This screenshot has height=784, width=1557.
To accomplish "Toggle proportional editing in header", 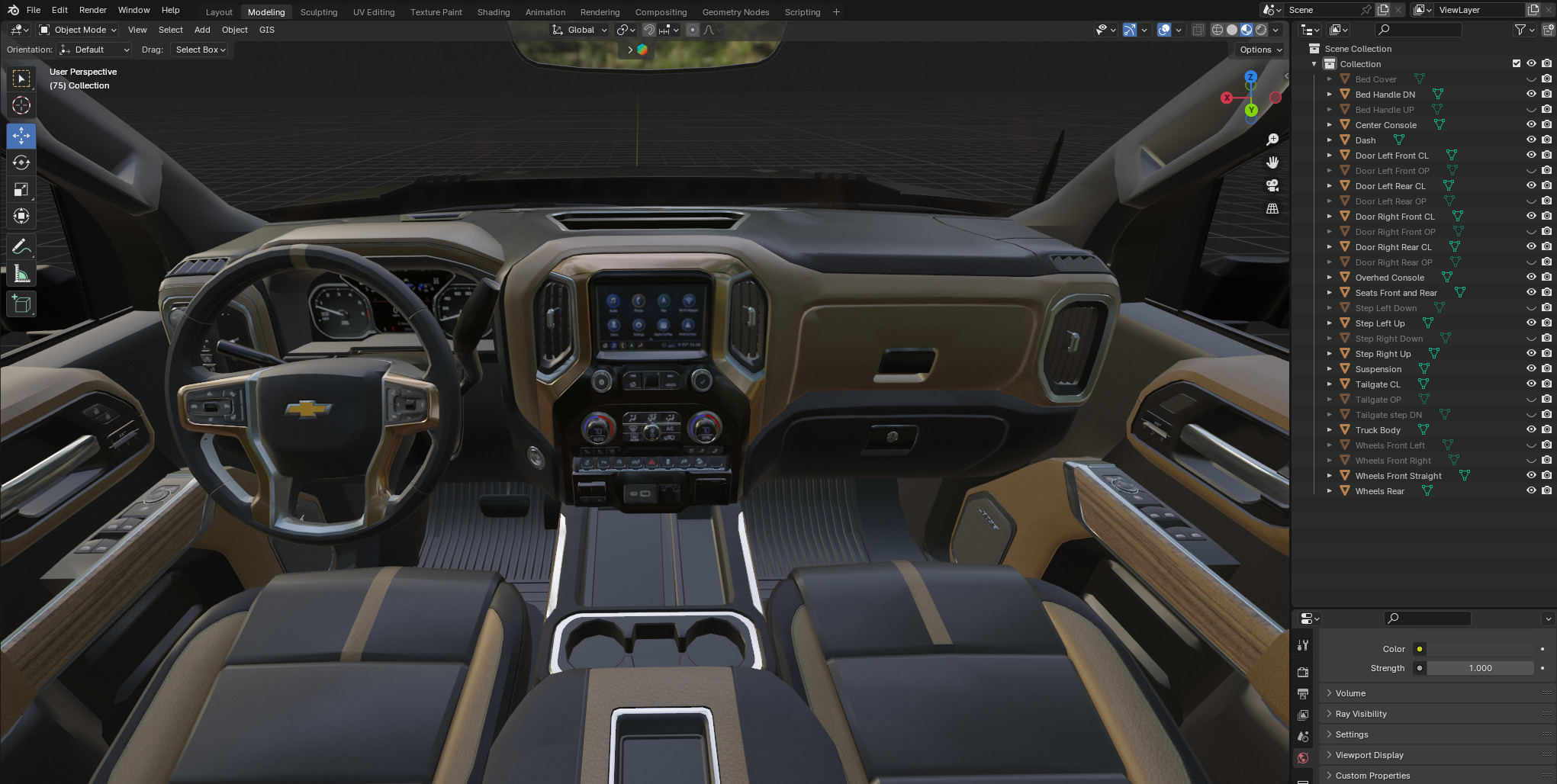I will coord(693,30).
